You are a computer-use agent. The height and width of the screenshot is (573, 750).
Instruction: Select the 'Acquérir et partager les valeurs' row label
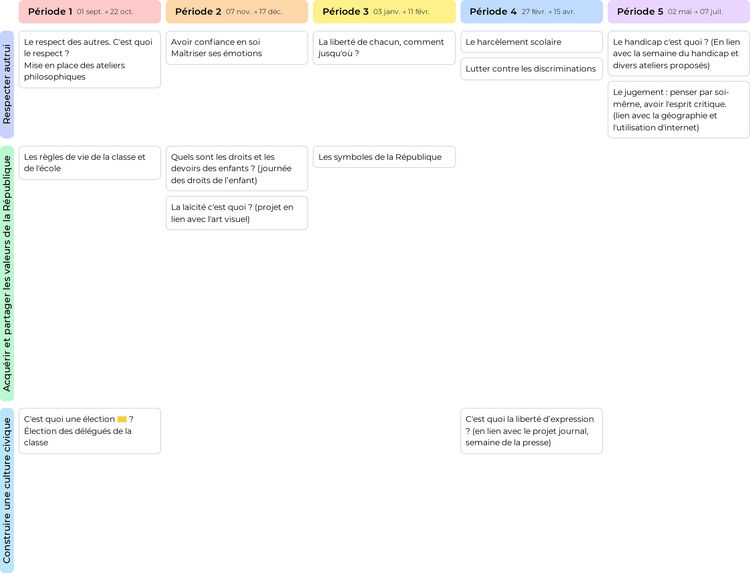[7, 273]
